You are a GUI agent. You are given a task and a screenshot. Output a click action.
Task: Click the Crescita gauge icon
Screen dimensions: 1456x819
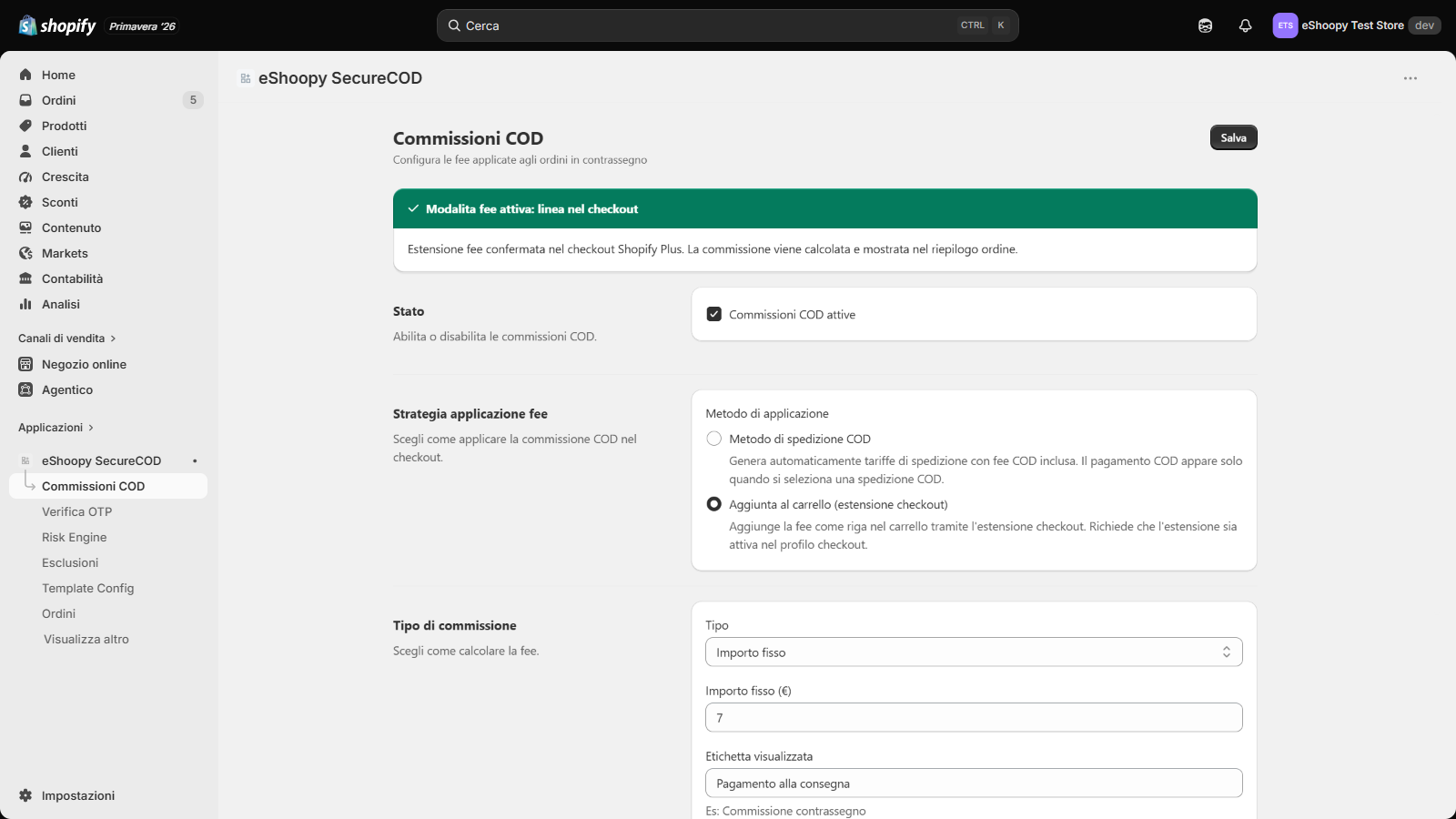[x=25, y=177]
